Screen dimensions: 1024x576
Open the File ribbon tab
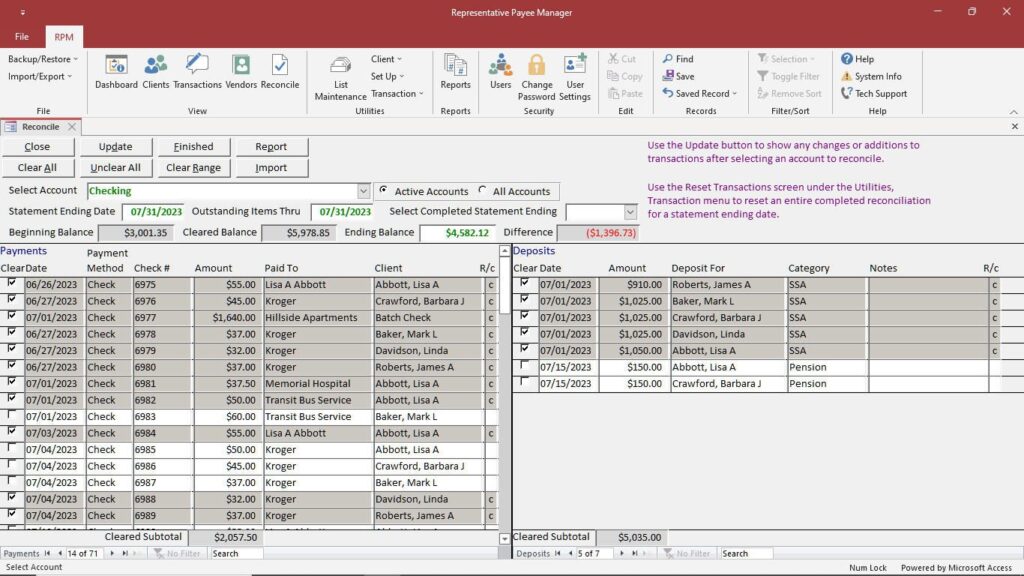pyautogui.click(x=22, y=37)
